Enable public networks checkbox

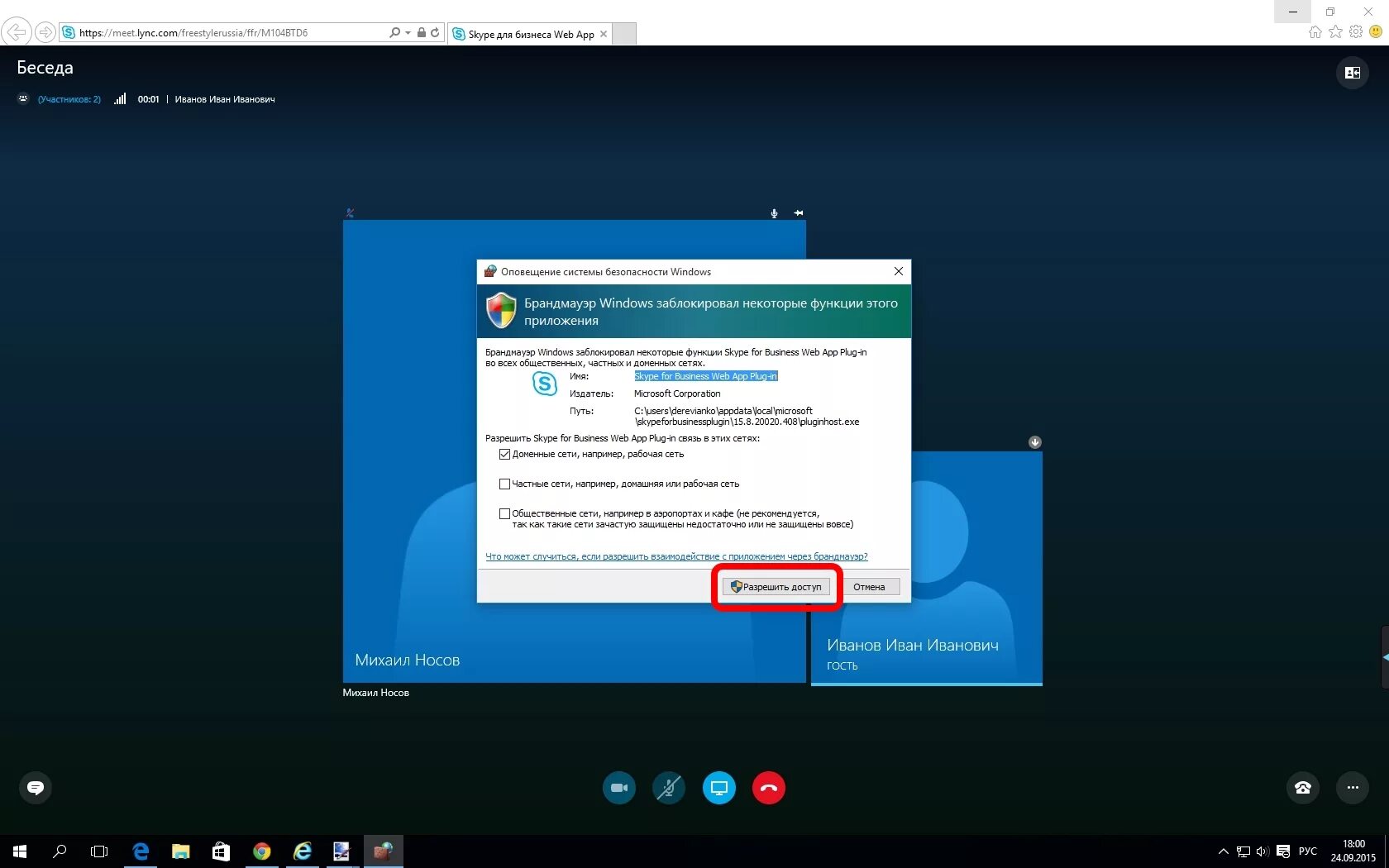[504, 514]
